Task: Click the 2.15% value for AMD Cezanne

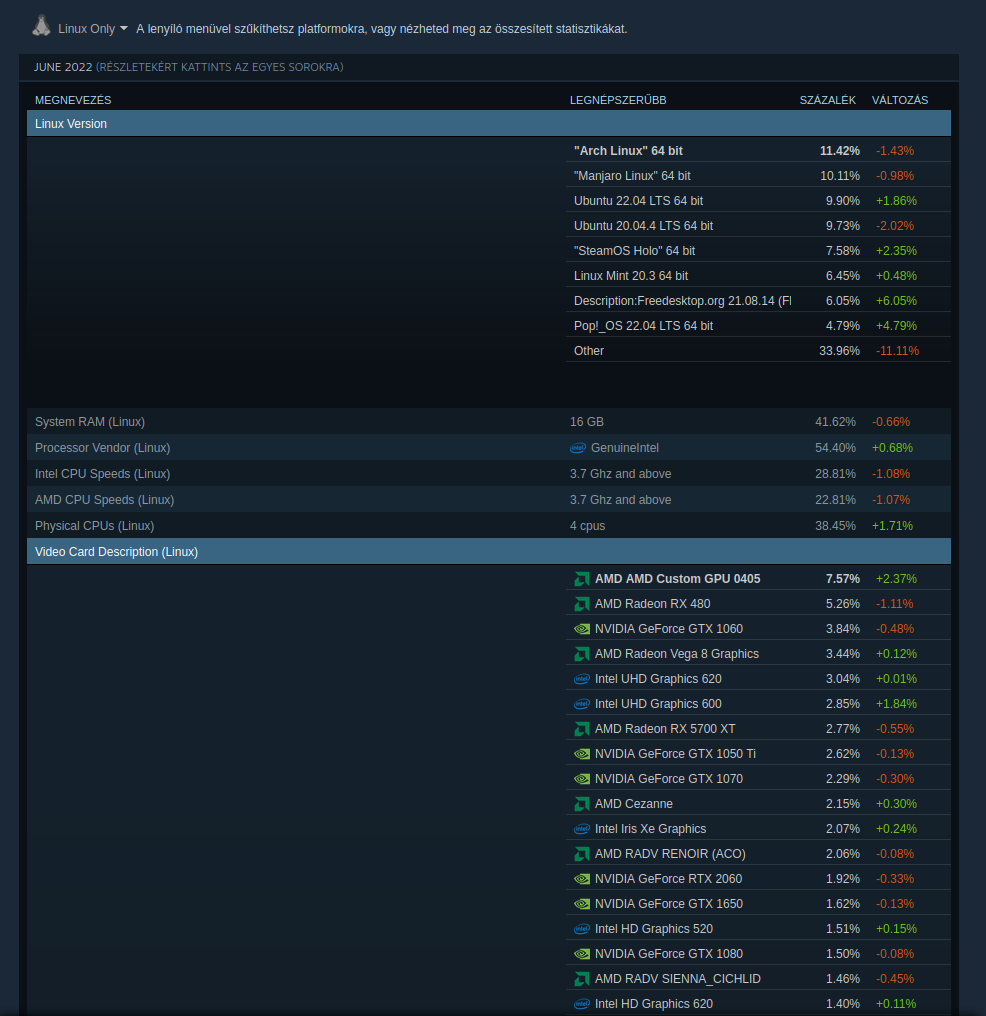Action: (x=843, y=804)
